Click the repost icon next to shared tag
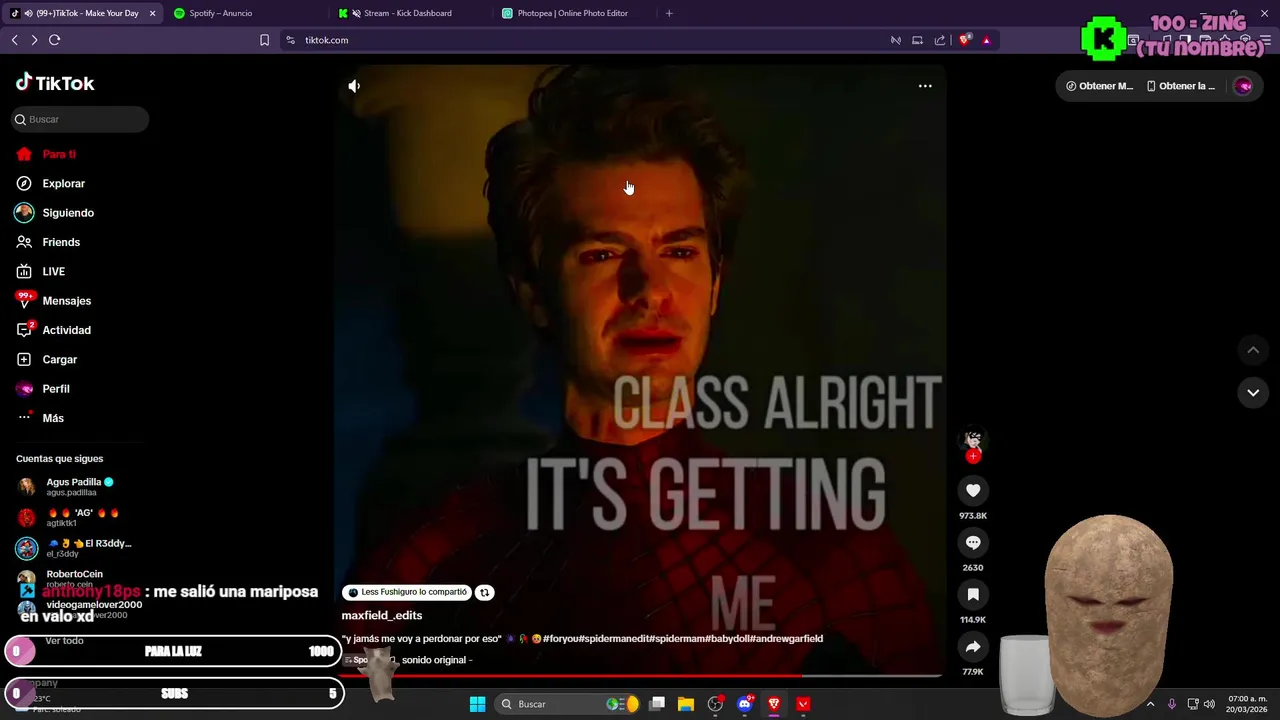 click(484, 592)
